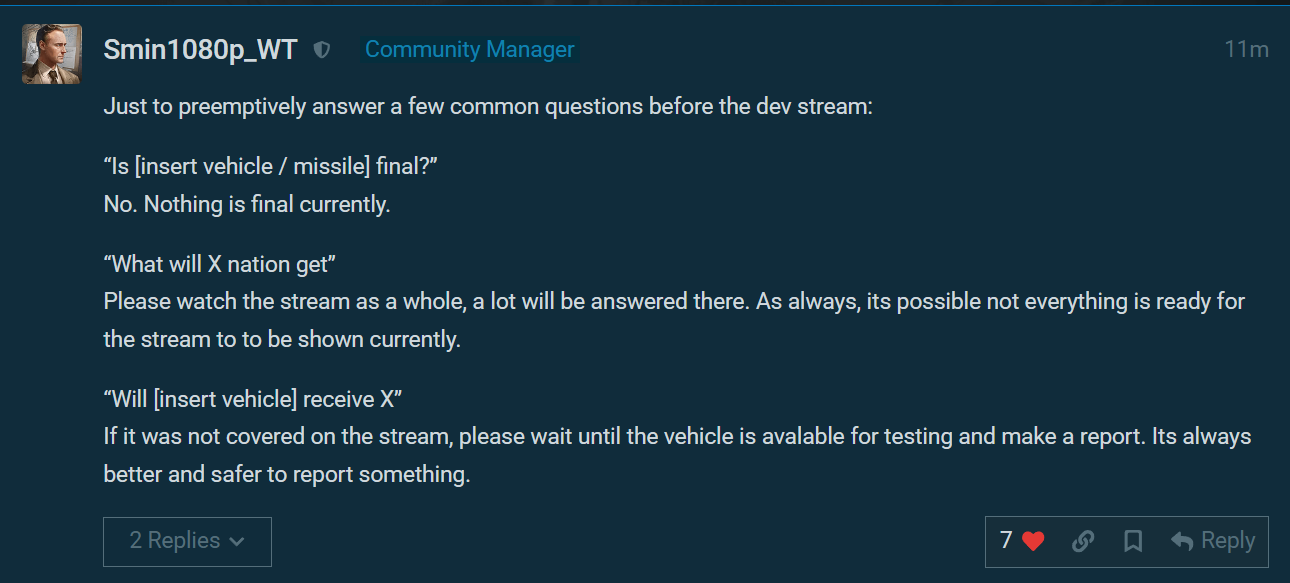Open the Smin1080p_WT username profile
The height and width of the screenshot is (583, 1290).
point(200,50)
